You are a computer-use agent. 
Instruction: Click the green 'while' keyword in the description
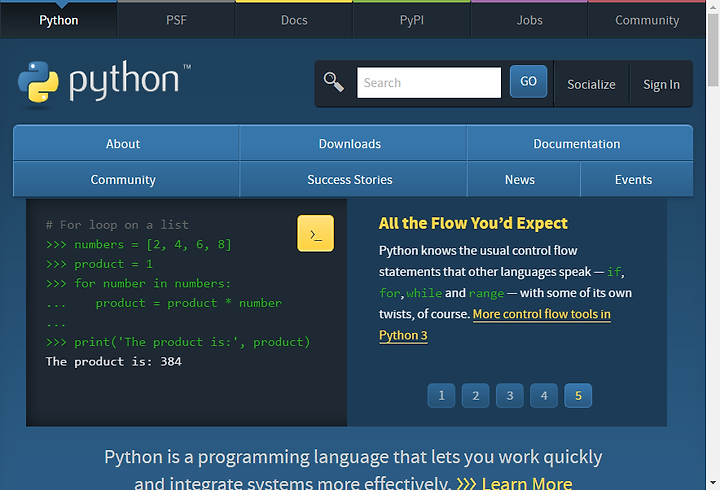424,293
